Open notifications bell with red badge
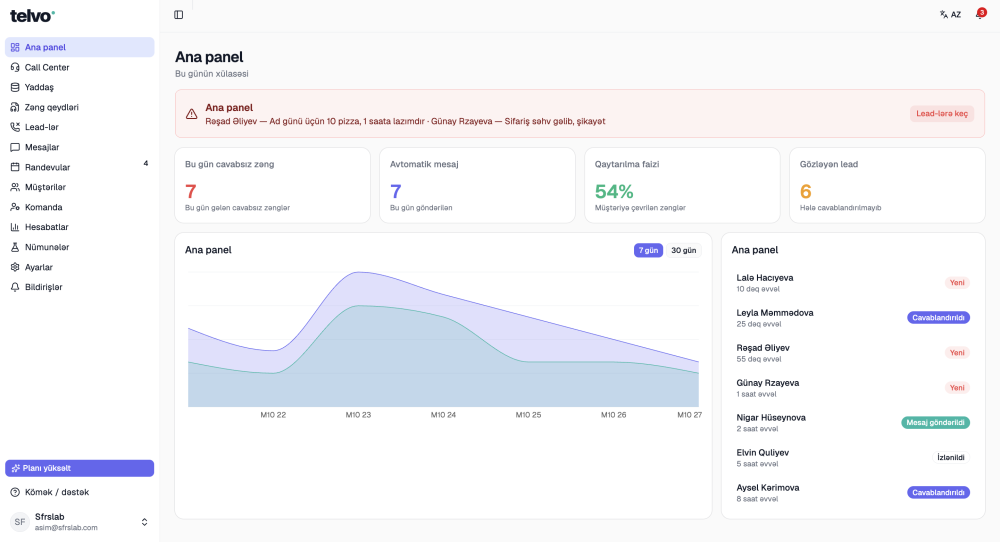 coord(980,14)
